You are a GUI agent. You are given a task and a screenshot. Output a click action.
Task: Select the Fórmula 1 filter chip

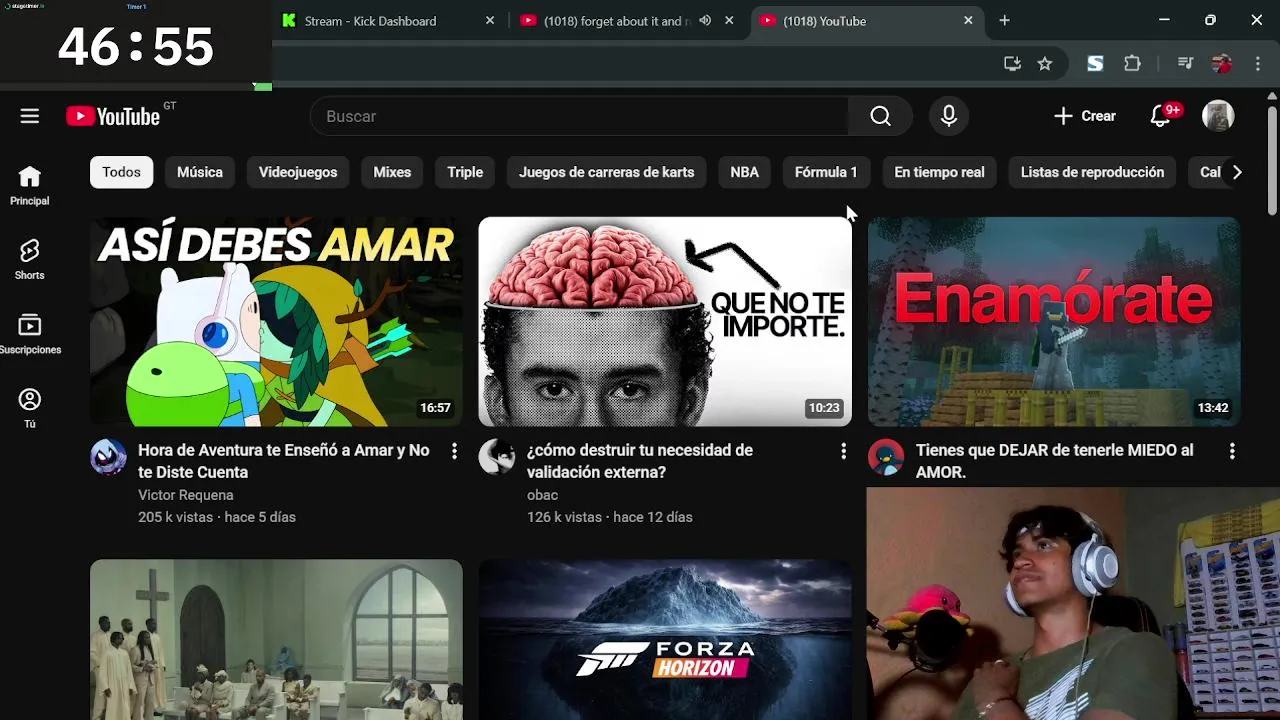pos(826,172)
